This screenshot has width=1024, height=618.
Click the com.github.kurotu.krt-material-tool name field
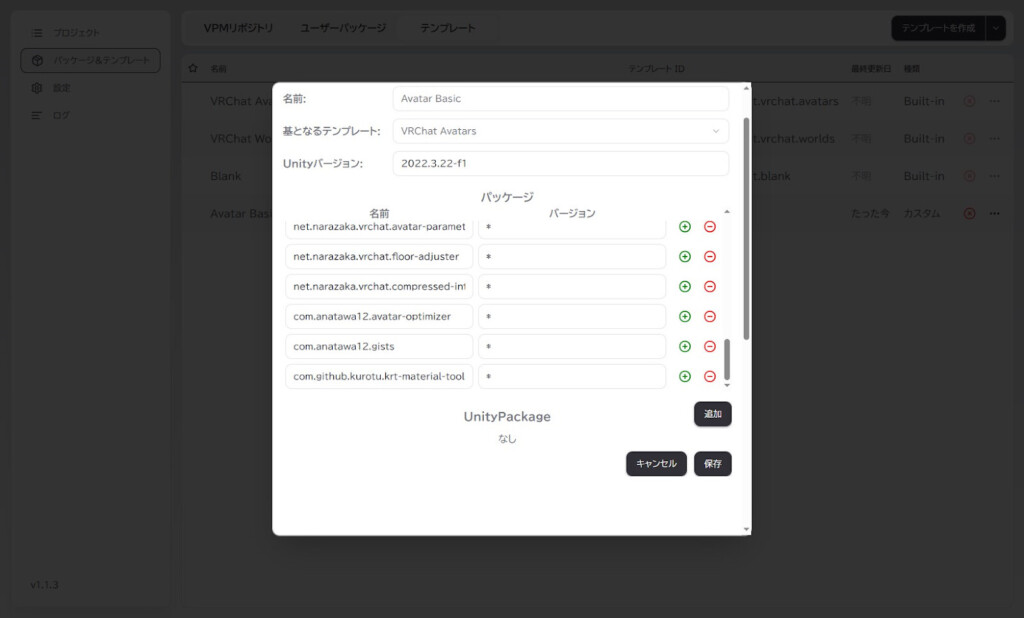379,376
